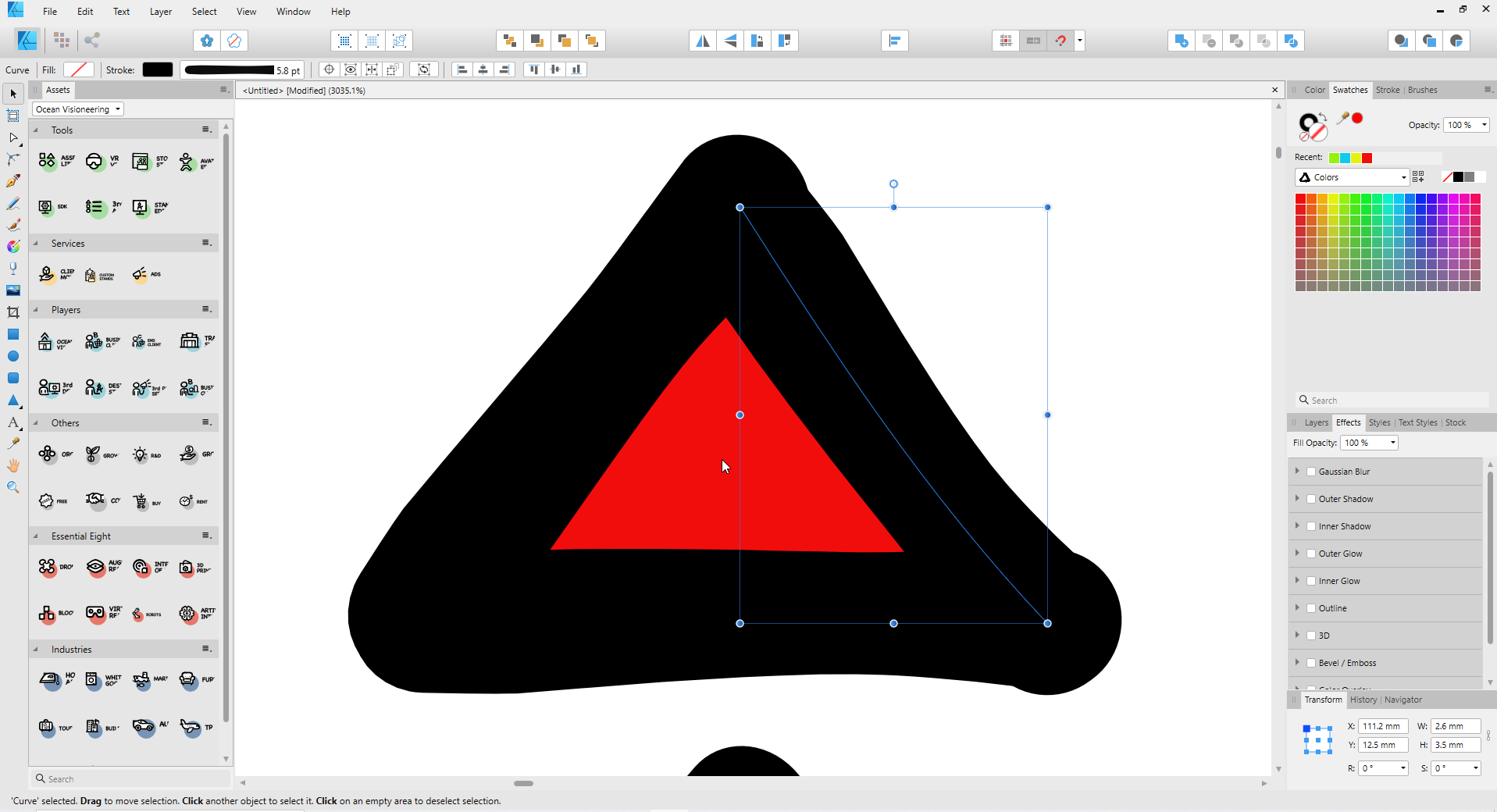Switch to the Navigator tab
This screenshot has height=812, width=1497.
[x=1403, y=700]
